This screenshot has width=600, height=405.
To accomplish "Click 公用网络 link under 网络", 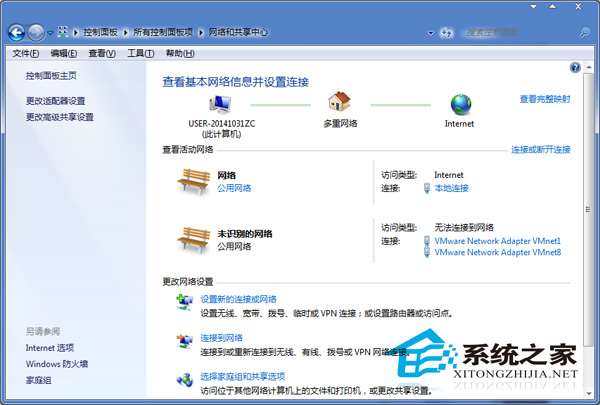I will tap(235, 188).
